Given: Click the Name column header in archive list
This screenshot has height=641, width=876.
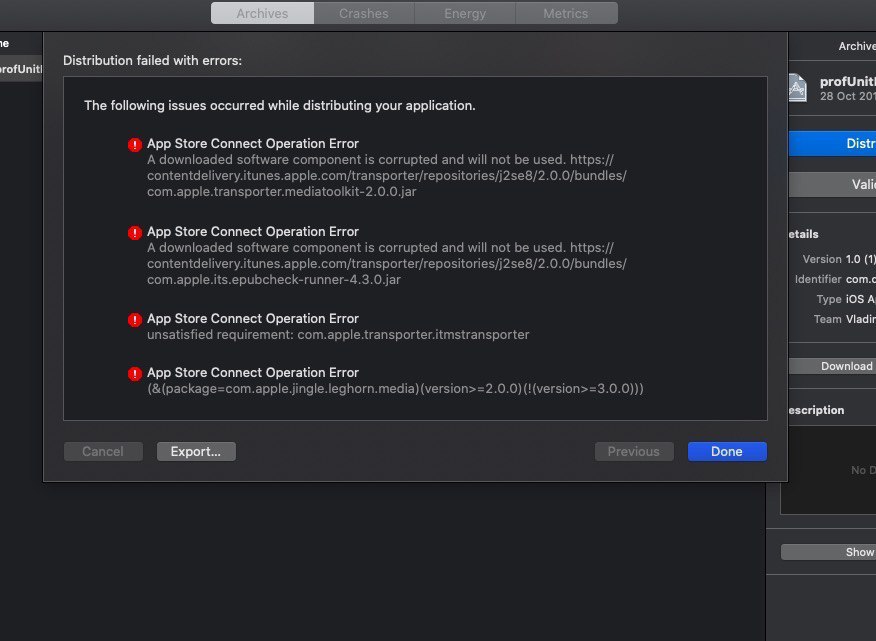Looking at the screenshot, I should point(4,43).
